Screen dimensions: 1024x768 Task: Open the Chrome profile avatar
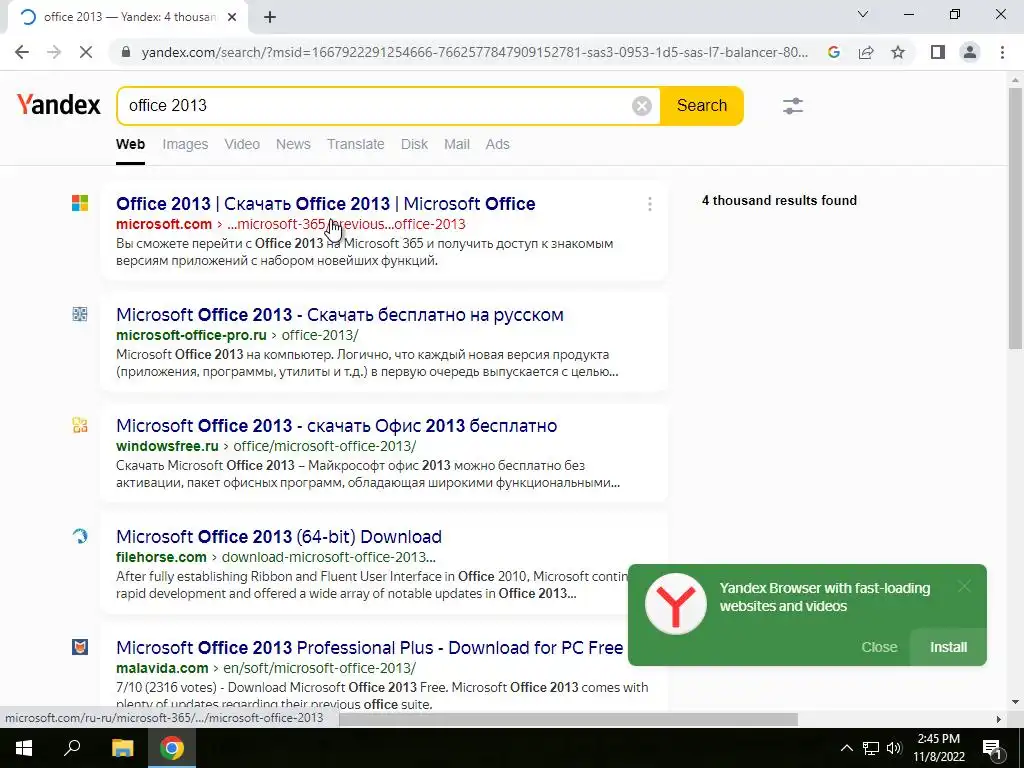coord(970,52)
